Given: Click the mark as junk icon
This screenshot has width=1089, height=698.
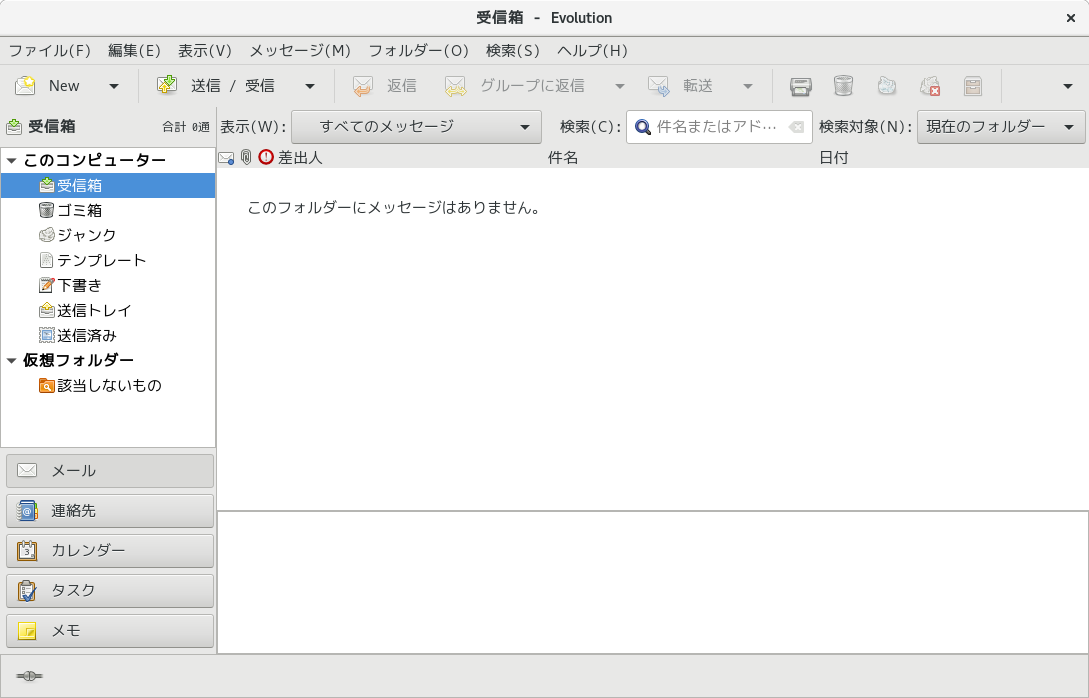Looking at the screenshot, I should (886, 86).
